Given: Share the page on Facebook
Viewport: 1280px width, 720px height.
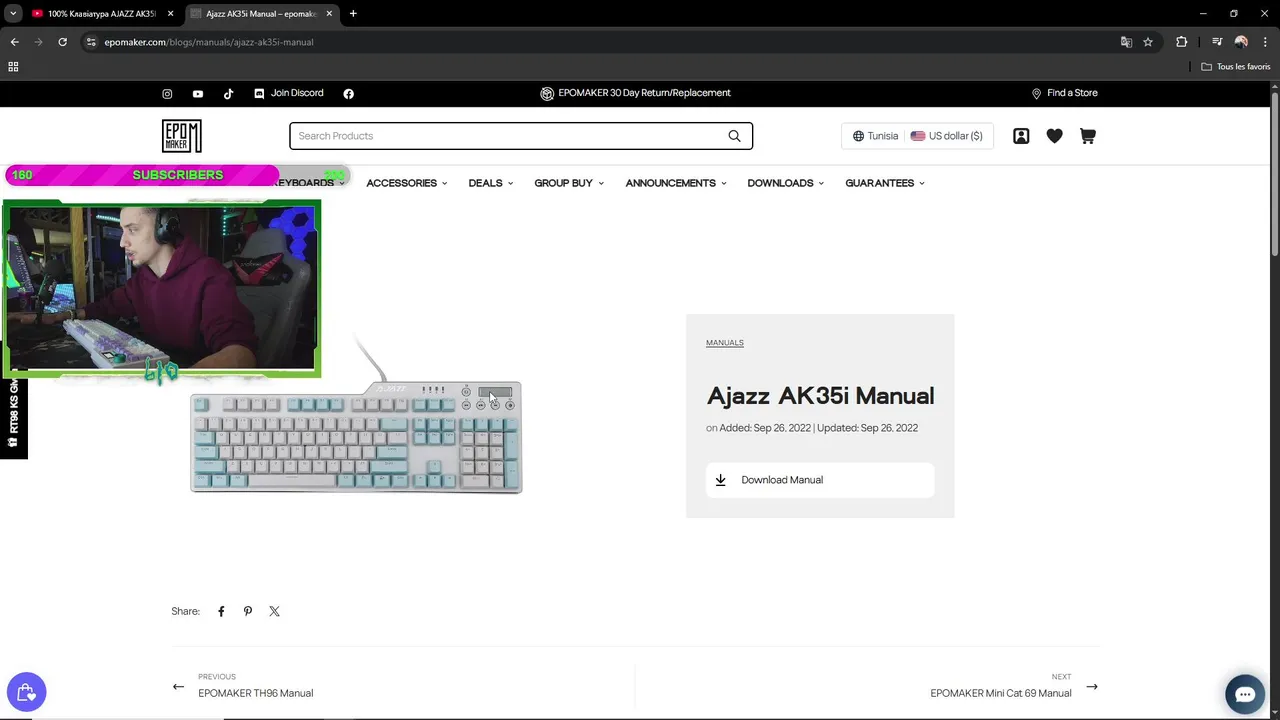Looking at the screenshot, I should point(221,611).
